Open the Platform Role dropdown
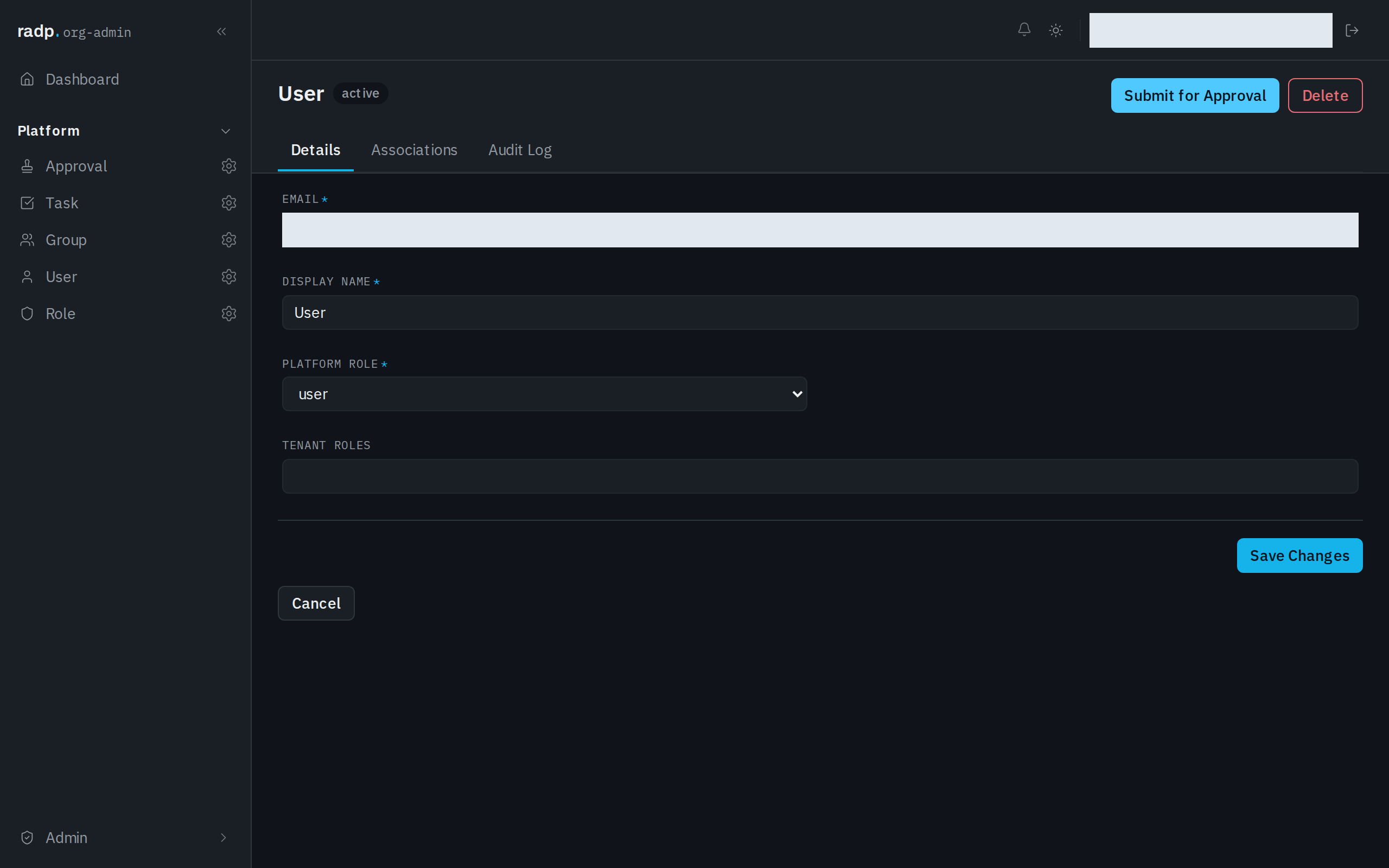1389x868 pixels. (x=544, y=394)
